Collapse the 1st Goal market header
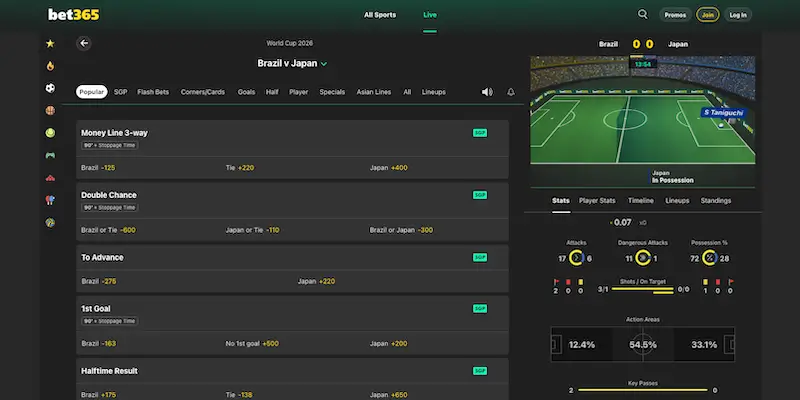The image size is (800, 400). (x=292, y=314)
